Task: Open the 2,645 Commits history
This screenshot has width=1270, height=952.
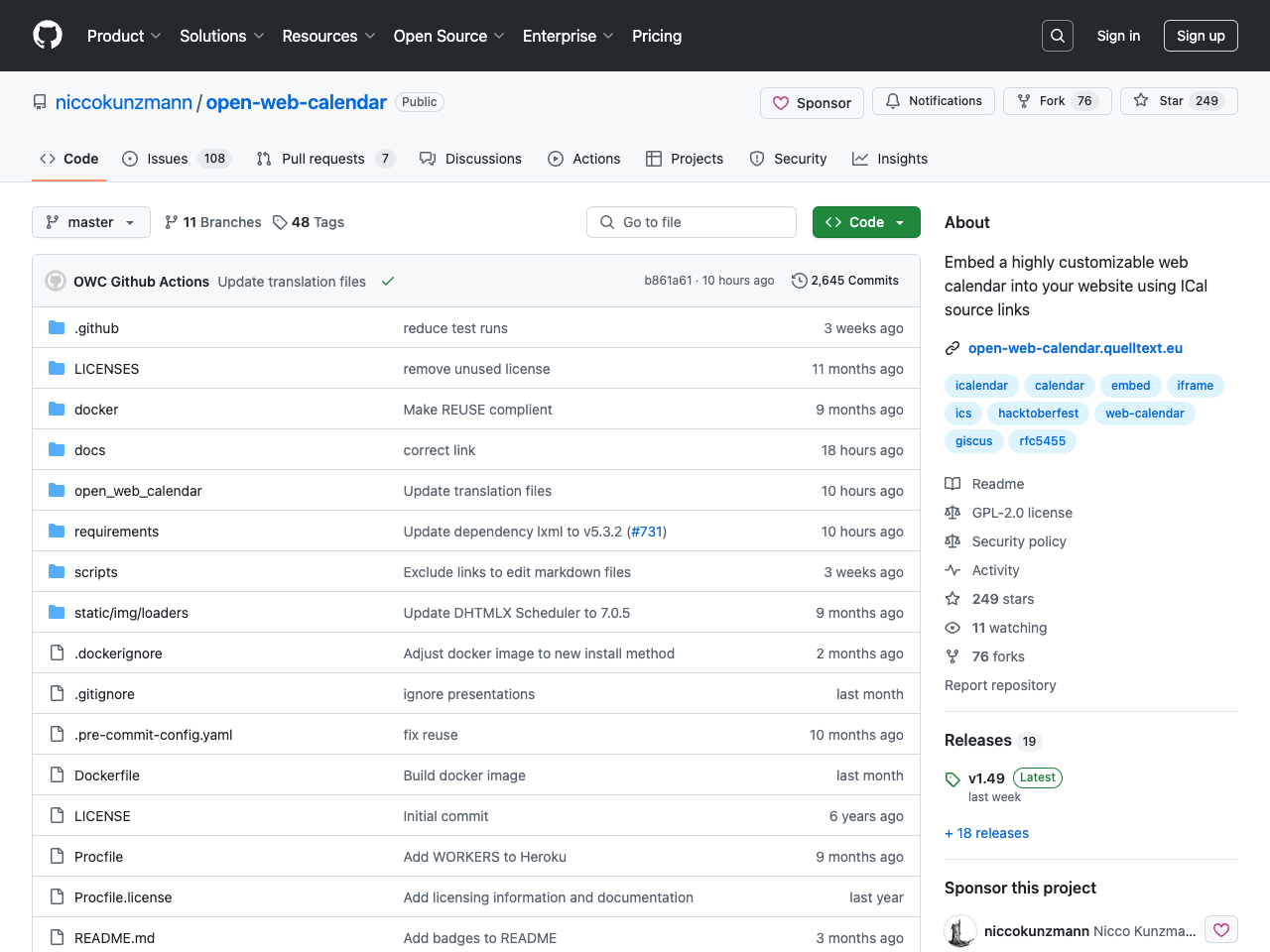Action: (845, 281)
